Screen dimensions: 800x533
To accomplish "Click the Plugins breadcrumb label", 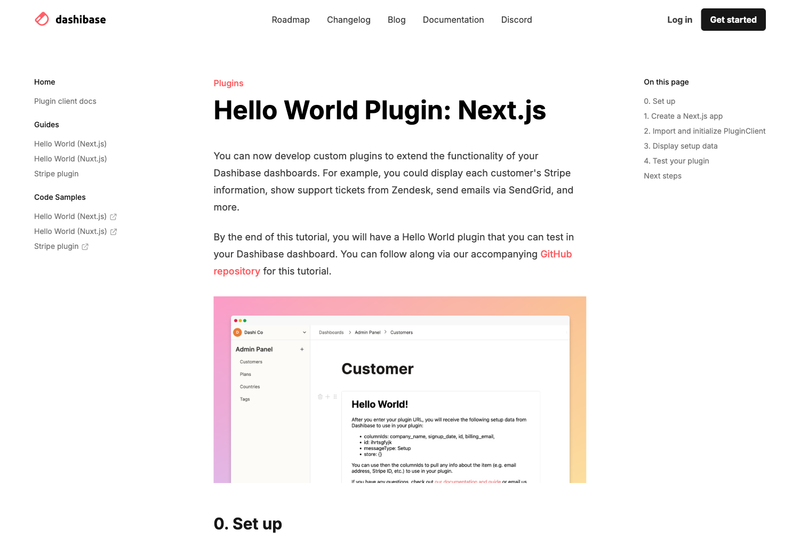I will point(228,83).
